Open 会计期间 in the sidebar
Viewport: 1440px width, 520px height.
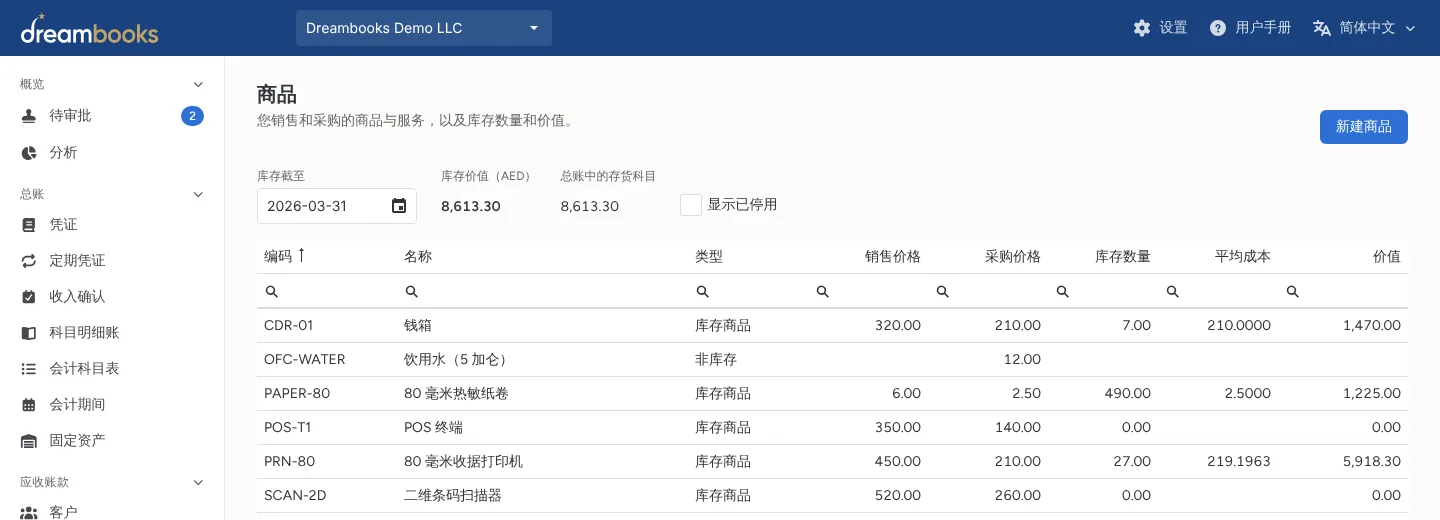click(x=112, y=405)
